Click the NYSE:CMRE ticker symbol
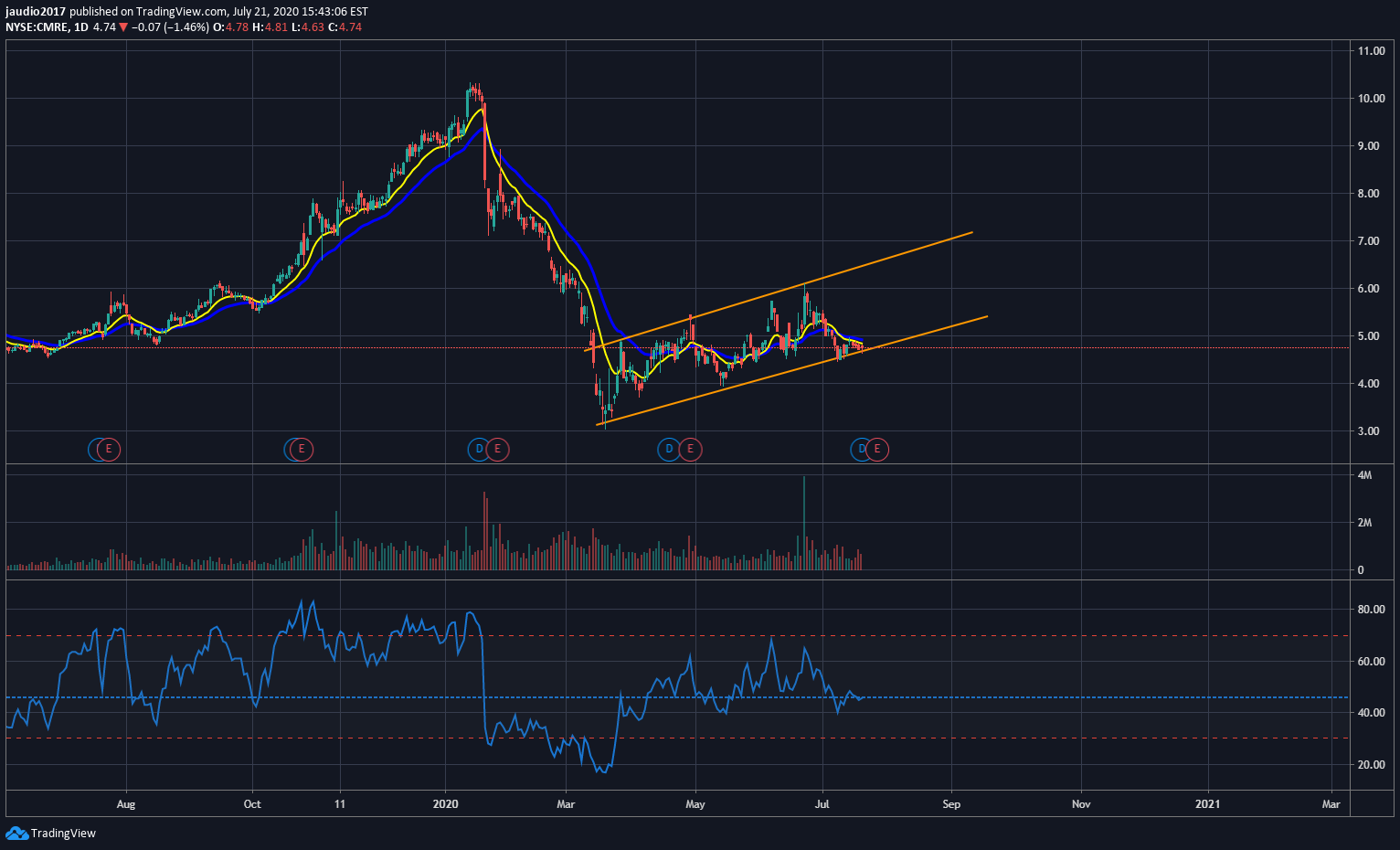This screenshot has height=850, width=1400. (x=37, y=27)
